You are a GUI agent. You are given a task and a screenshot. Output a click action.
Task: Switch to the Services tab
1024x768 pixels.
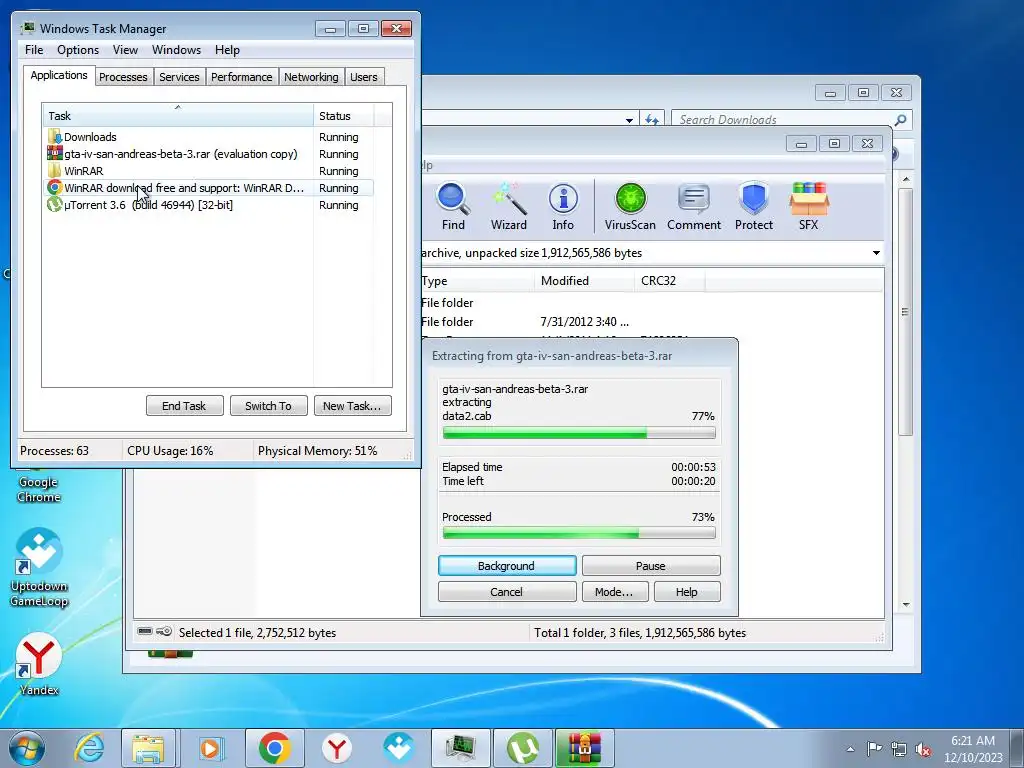179,77
